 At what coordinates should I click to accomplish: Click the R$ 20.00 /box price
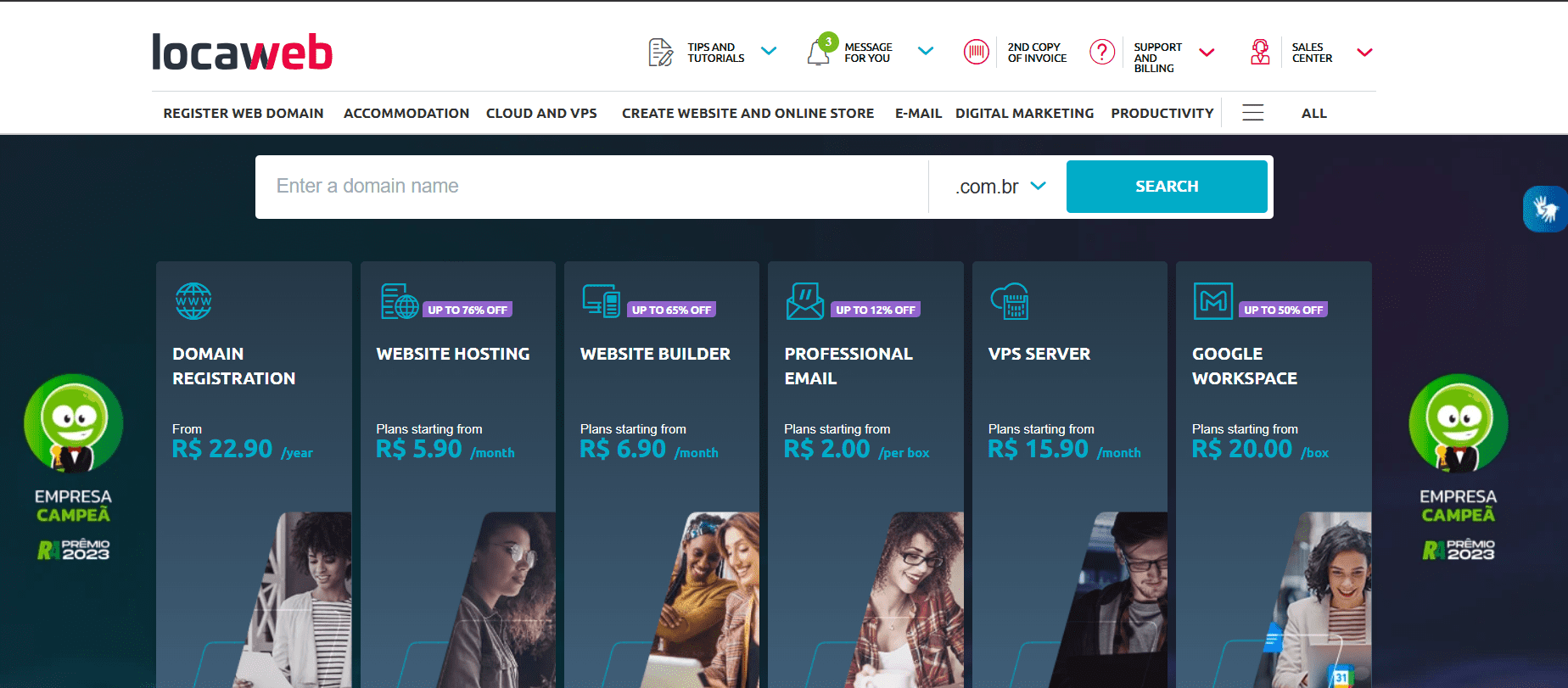1261,449
